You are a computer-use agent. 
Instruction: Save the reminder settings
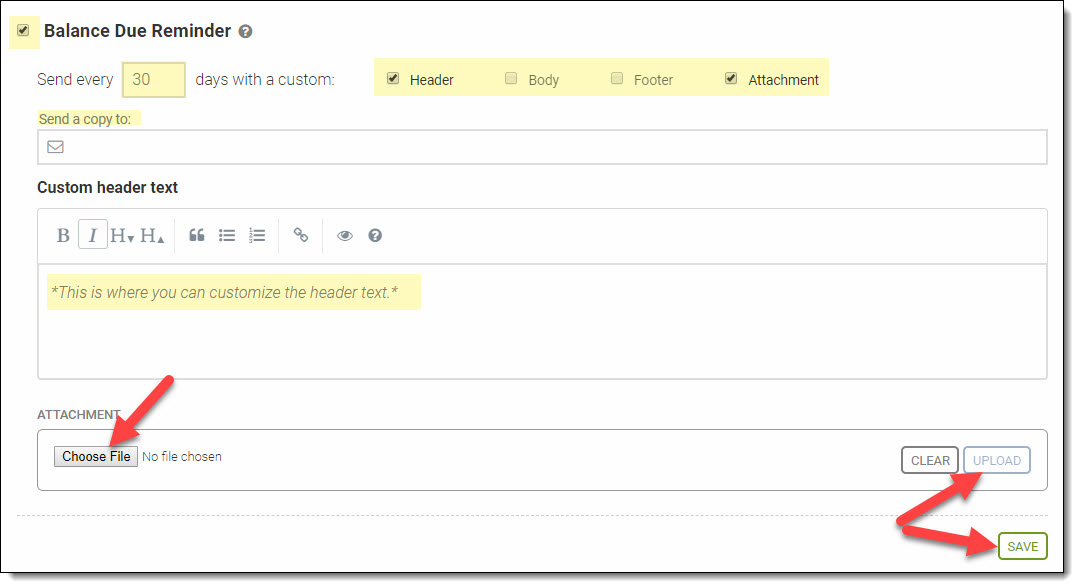pos(1022,547)
